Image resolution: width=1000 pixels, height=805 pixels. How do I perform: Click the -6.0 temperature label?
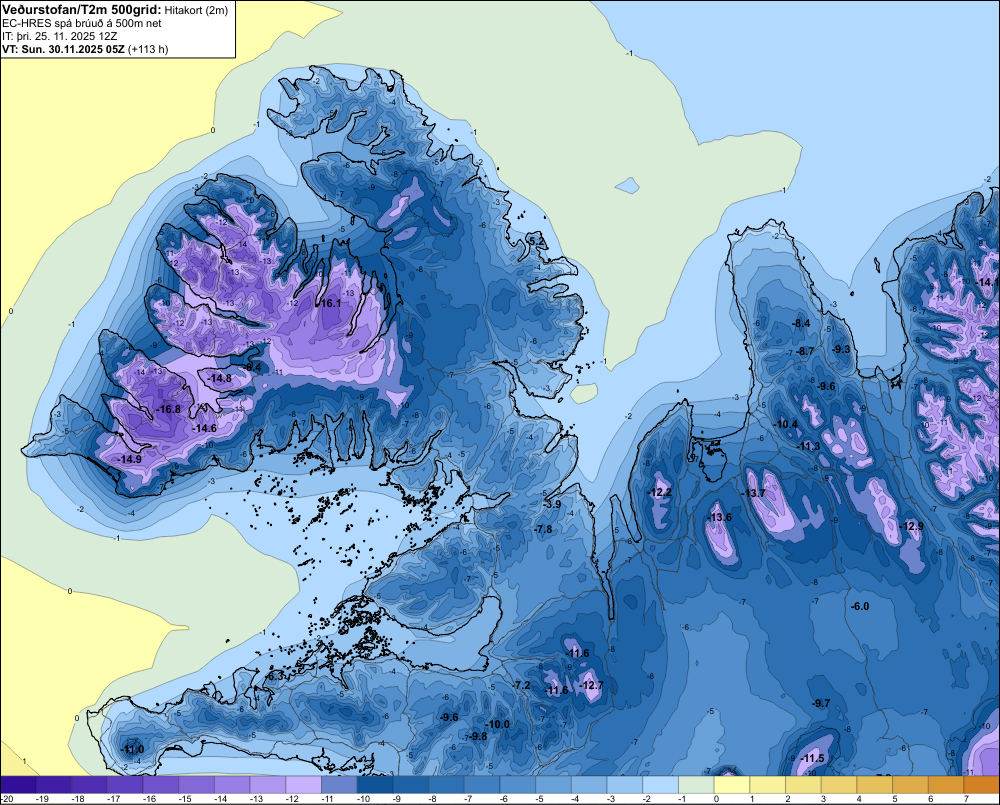(x=860, y=606)
